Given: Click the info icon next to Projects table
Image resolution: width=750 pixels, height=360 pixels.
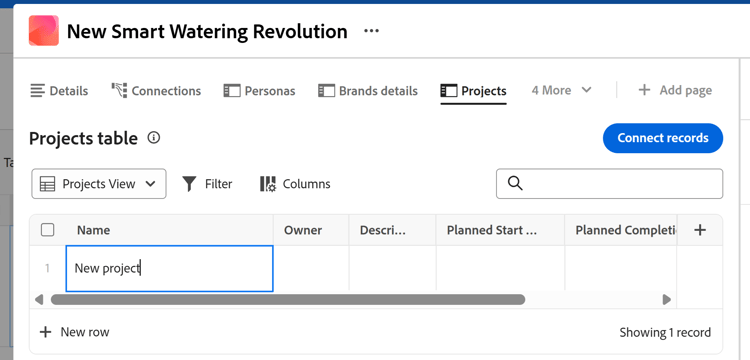Looking at the screenshot, I should click(x=154, y=138).
